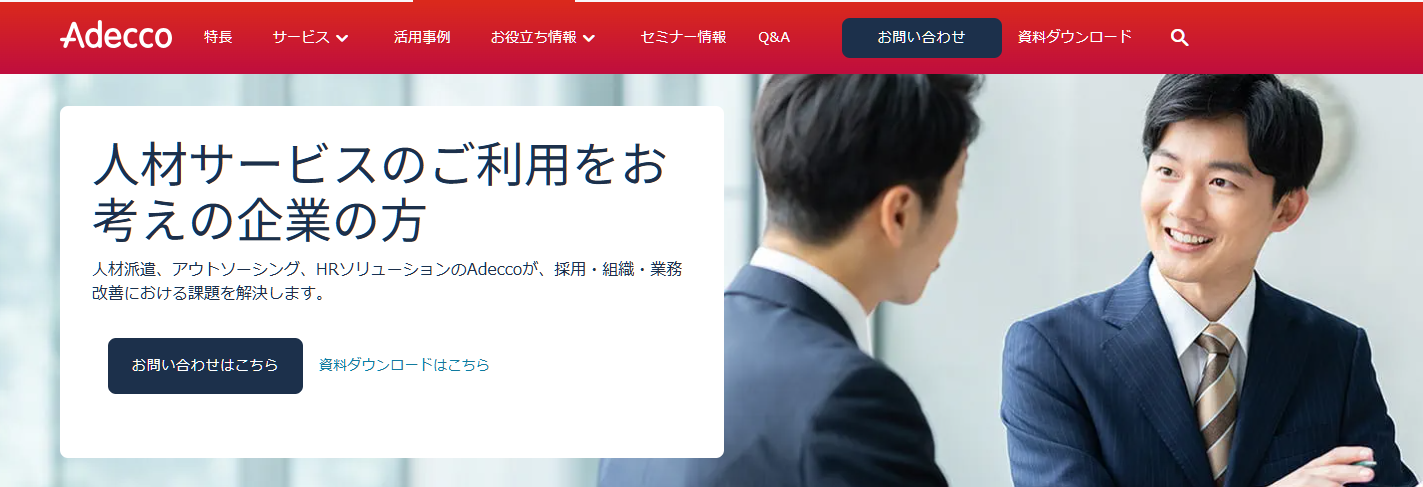Viewport: 1423px width, 487px height.
Task: Select the お役立ち情報 menu label
Action: [533, 37]
